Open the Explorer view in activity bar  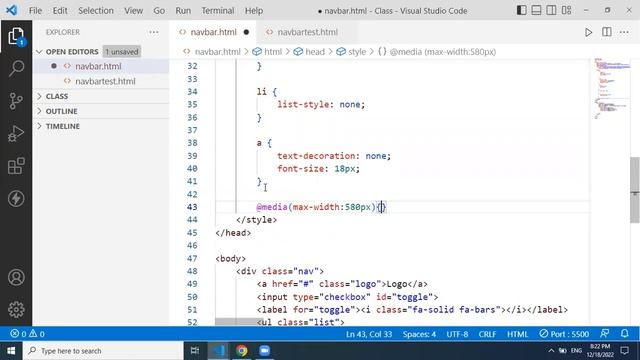coord(16,37)
